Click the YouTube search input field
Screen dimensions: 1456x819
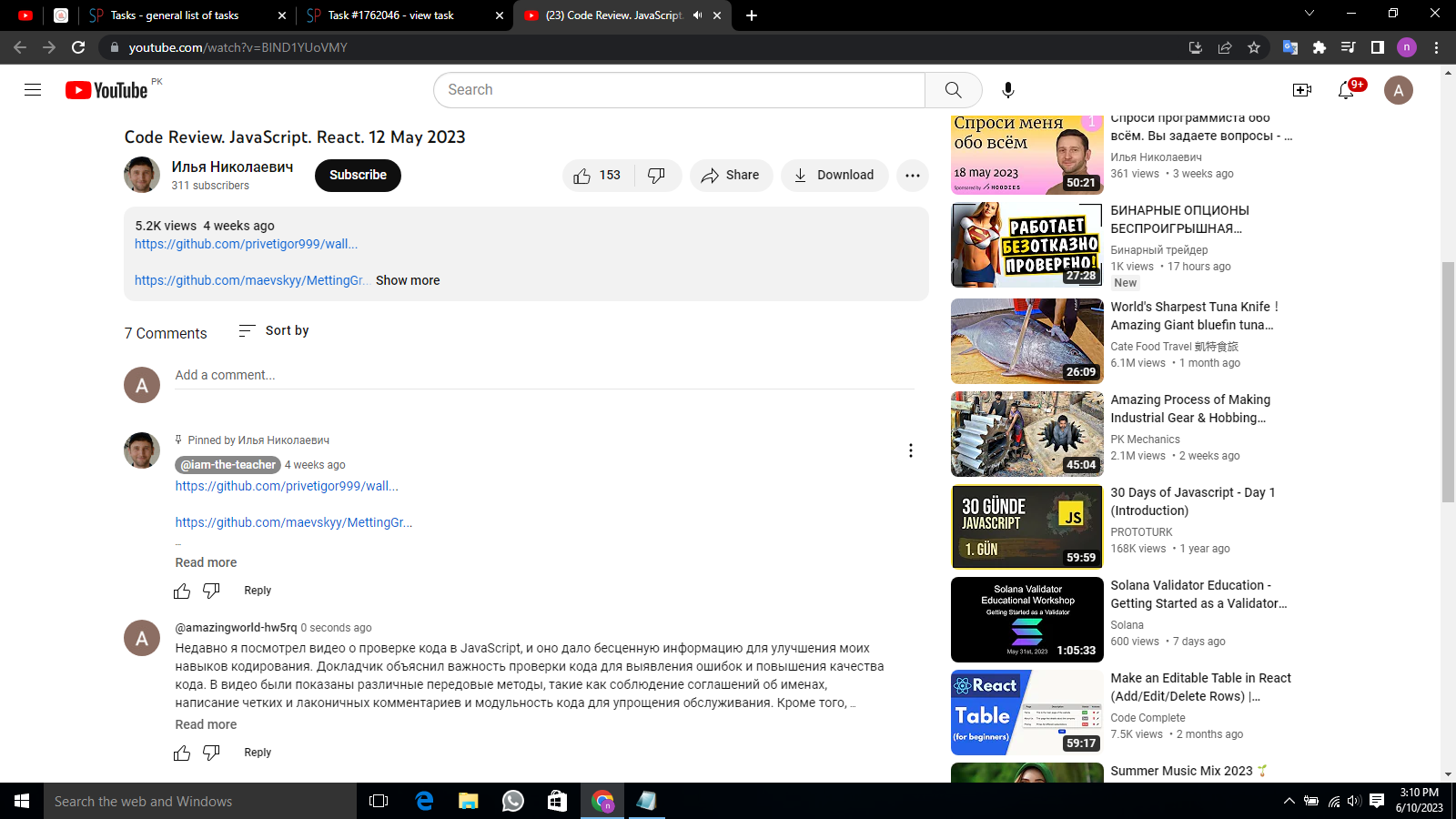[x=680, y=90]
